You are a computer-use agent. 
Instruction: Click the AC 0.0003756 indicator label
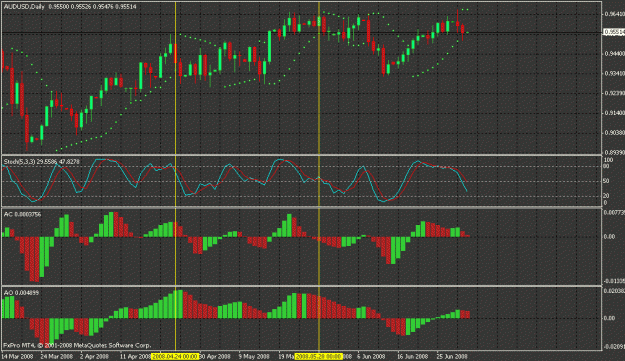[22, 214]
